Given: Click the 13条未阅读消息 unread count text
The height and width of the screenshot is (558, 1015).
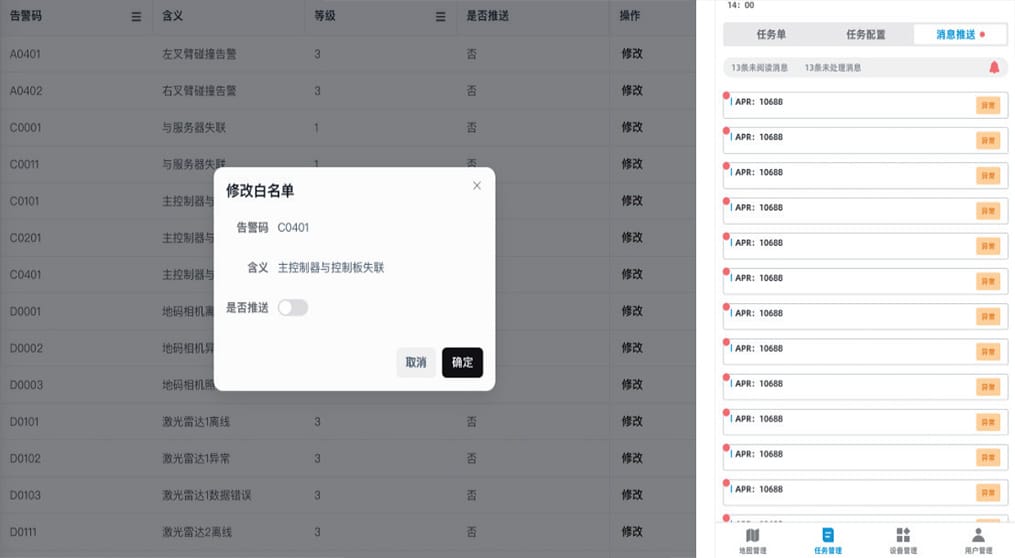Looking at the screenshot, I should click(759, 68).
